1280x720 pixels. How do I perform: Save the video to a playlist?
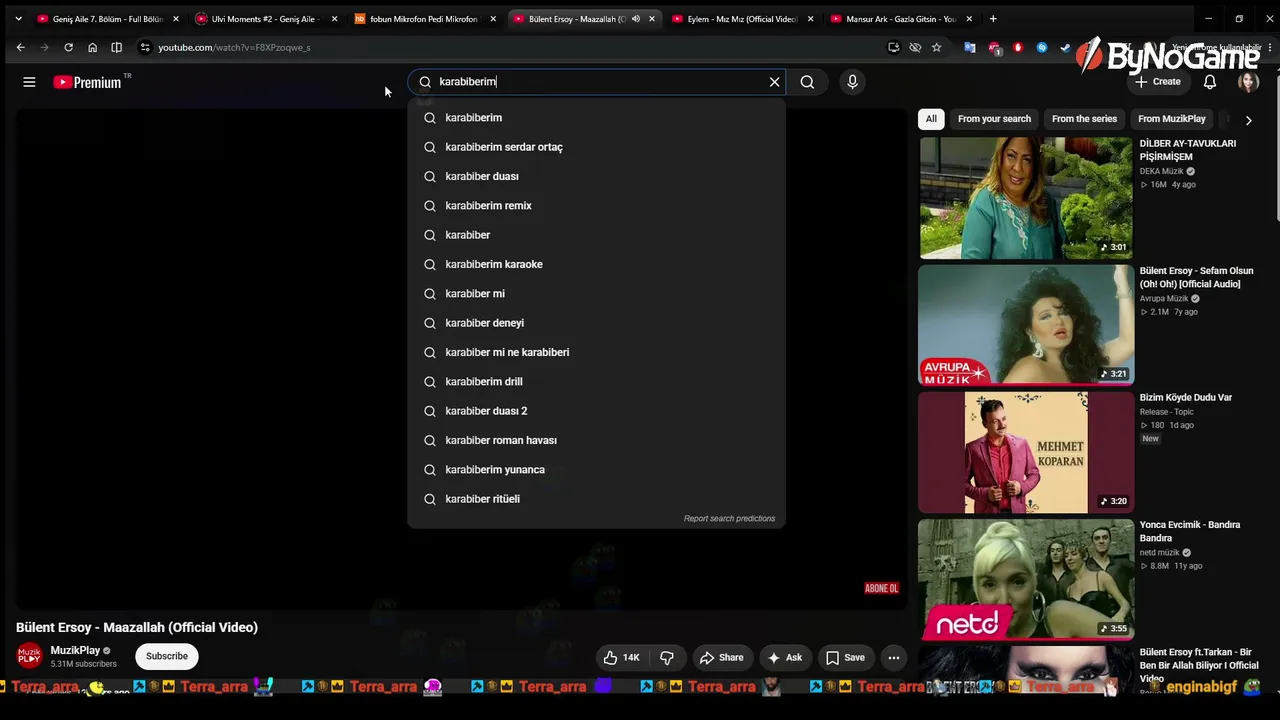coord(845,657)
